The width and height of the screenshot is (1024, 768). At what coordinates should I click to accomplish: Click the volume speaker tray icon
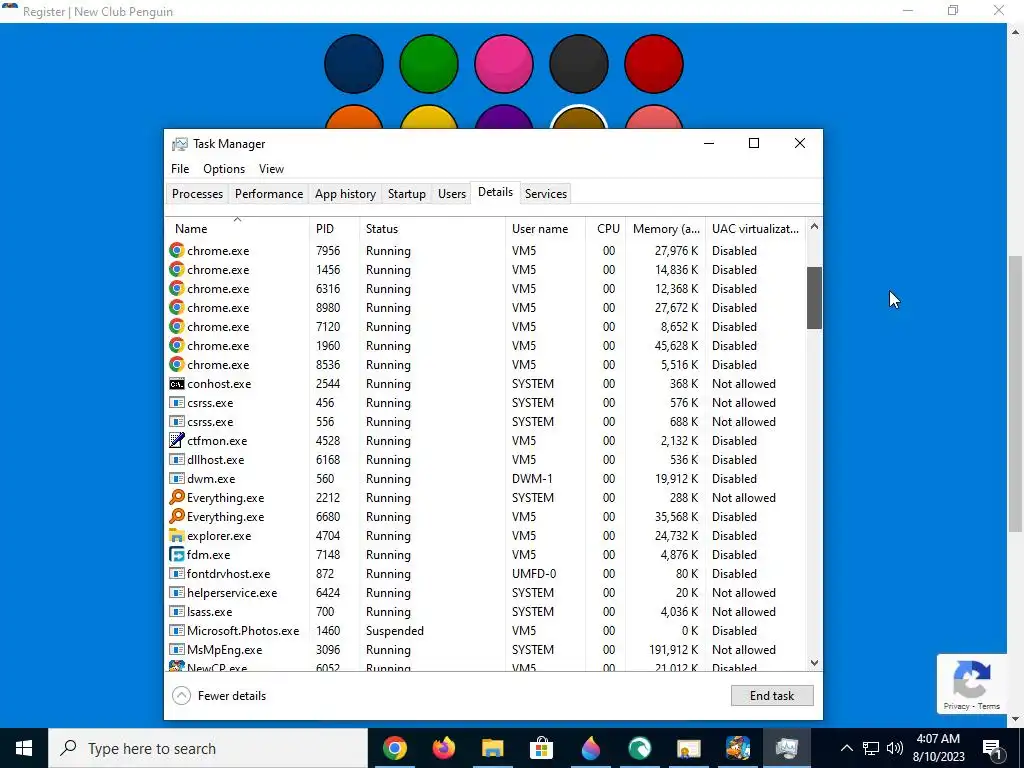[x=895, y=748]
